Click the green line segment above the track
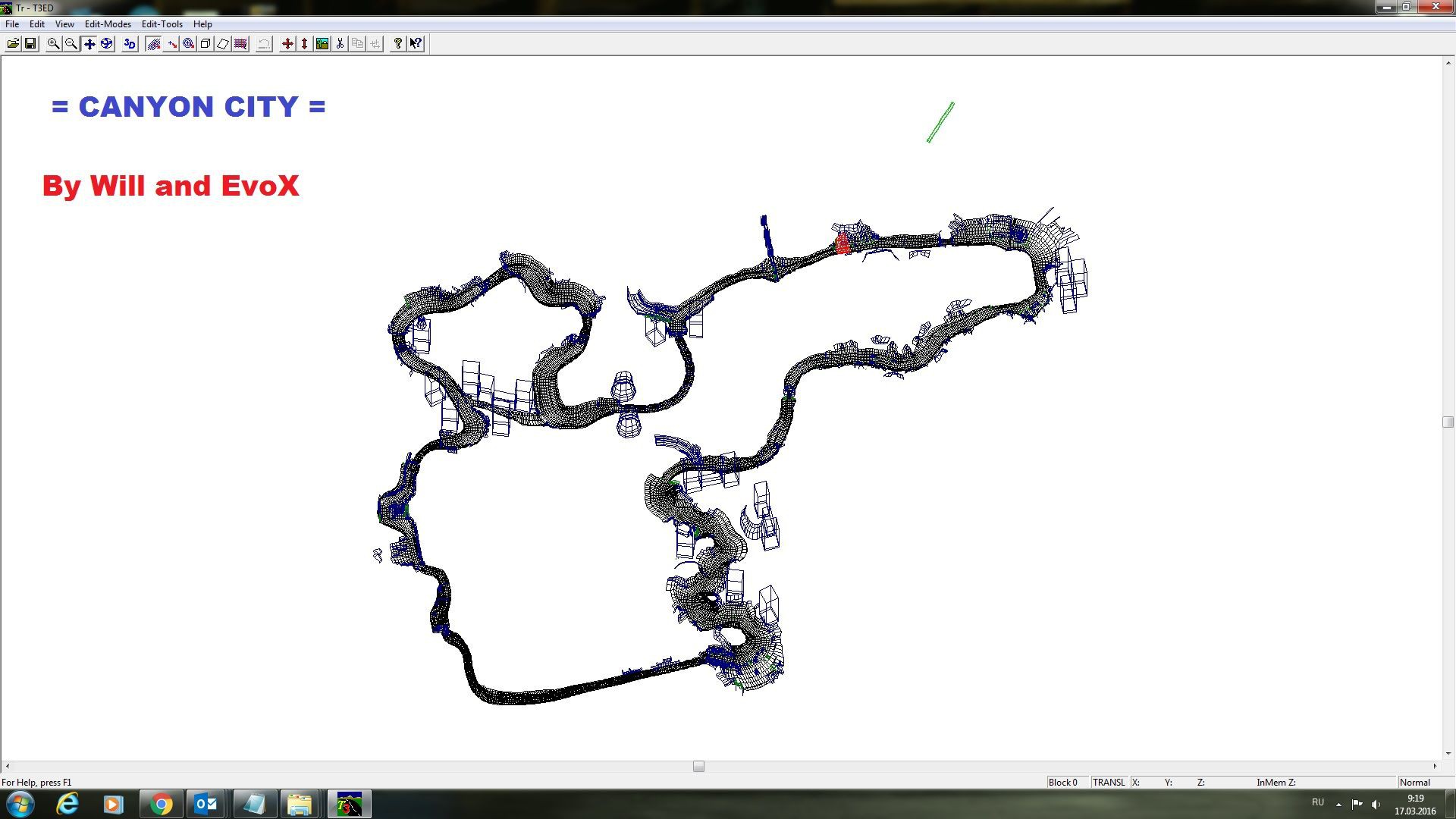 pos(940,122)
